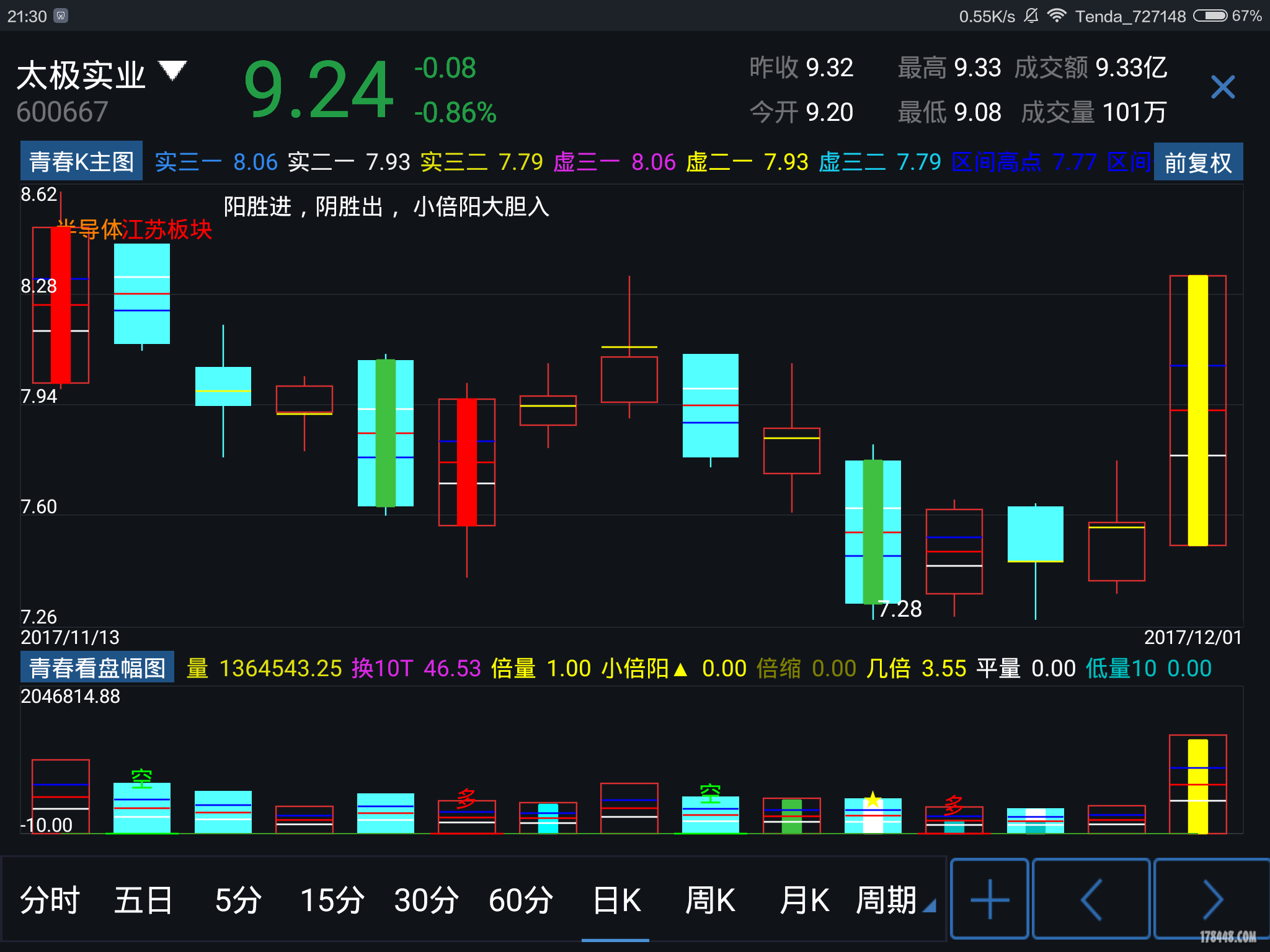Image resolution: width=1270 pixels, height=952 pixels.
Task: Expand the 太极实业 stock name dropdown arrow
Action: tap(172, 70)
